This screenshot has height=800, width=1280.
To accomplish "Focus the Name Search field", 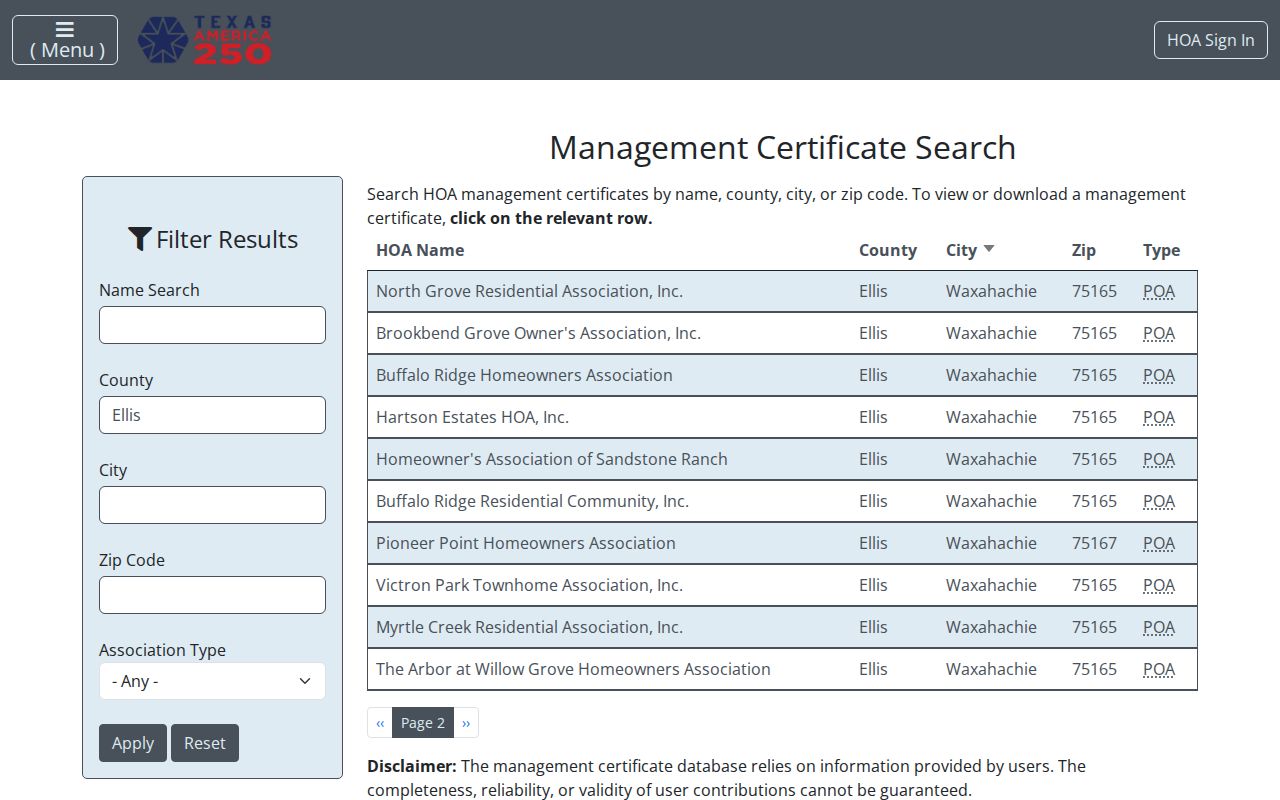I will (212, 325).
